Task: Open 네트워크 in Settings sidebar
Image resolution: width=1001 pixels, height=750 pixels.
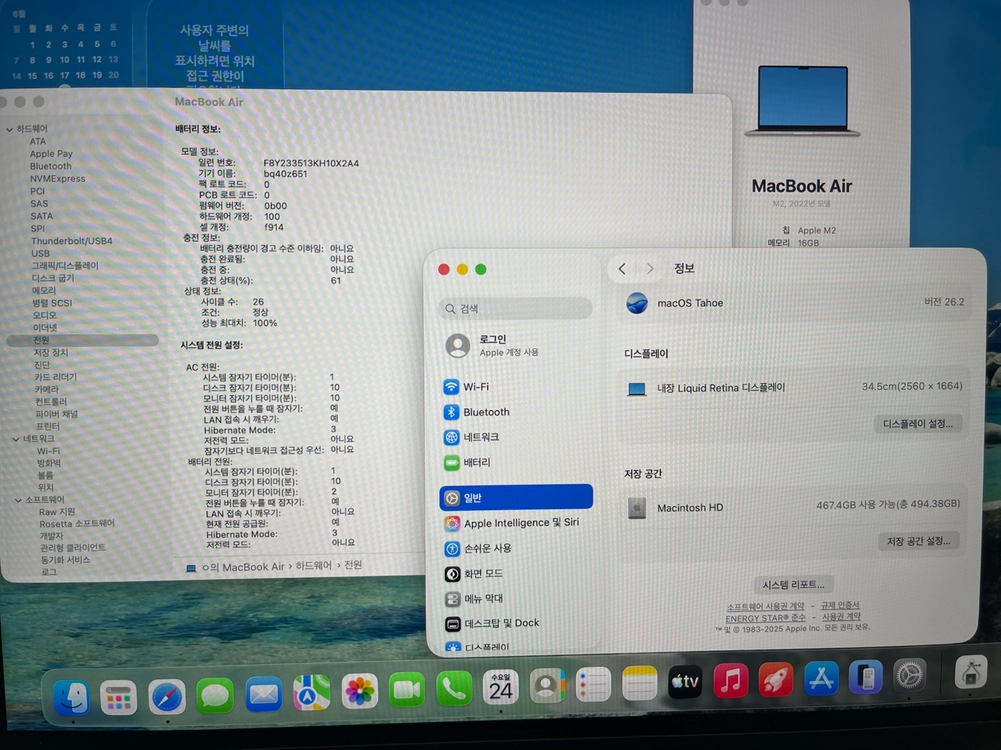Action: [516, 437]
